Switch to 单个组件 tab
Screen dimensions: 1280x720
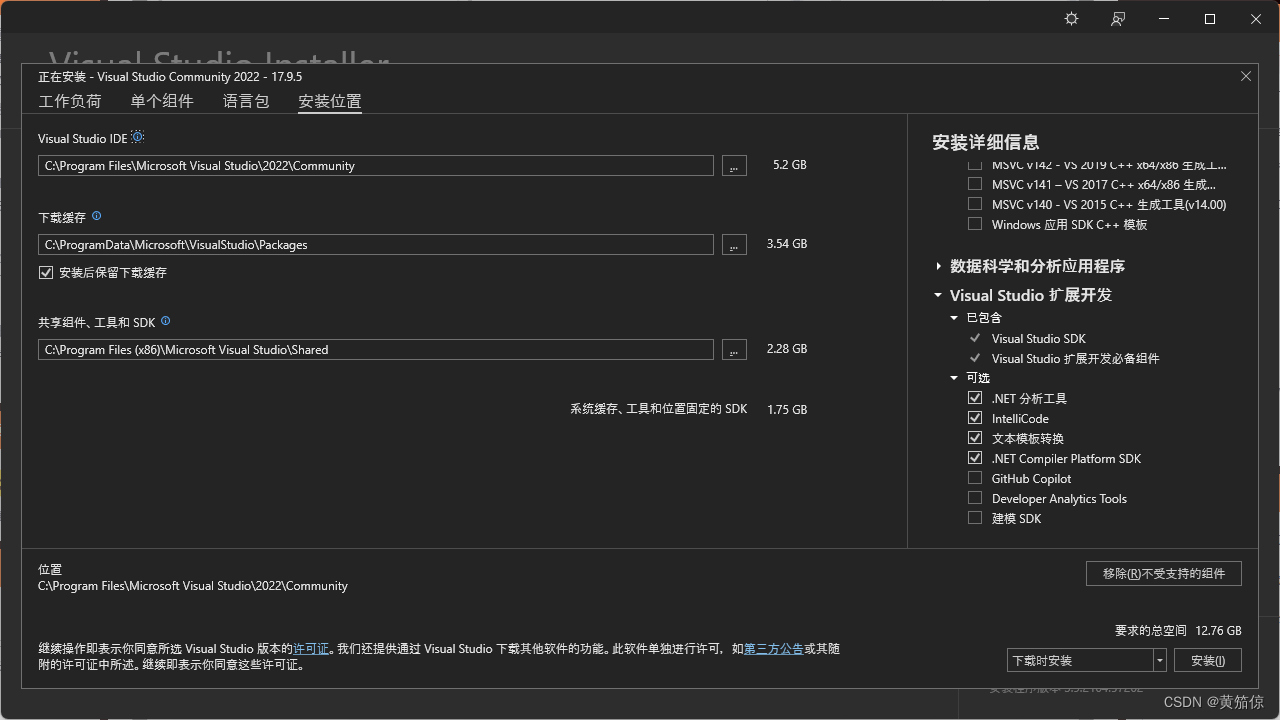point(162,101)
